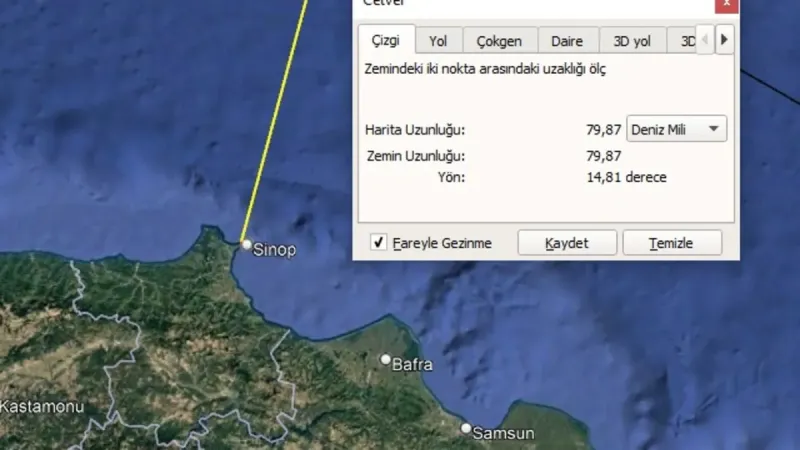Image resolution: width=800 pixels, height=450 pixels.
Task: Click the Kaydet button
Action: [567, 243]
